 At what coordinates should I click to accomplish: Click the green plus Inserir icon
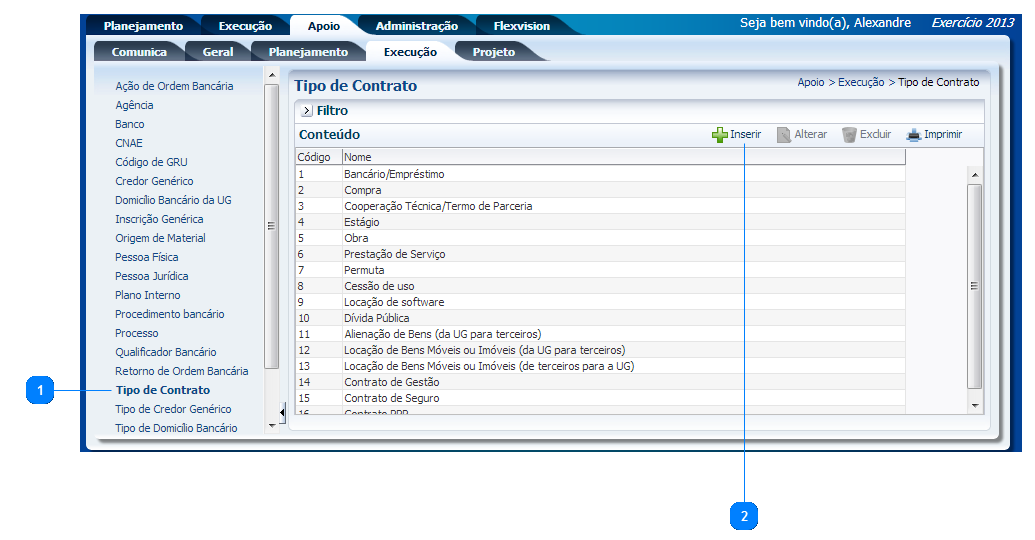[719, 135]
